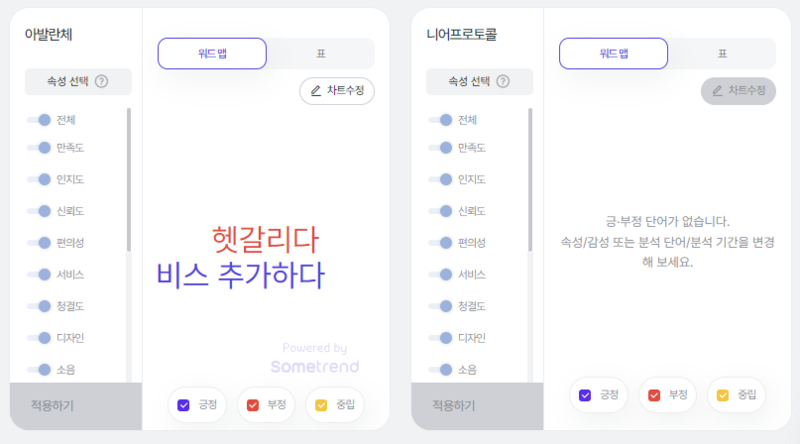Screen dimensions: 800x444
Task: Click the pencil icon on the greyed-out 차트수정 button
Action: (x=717, y=91)
